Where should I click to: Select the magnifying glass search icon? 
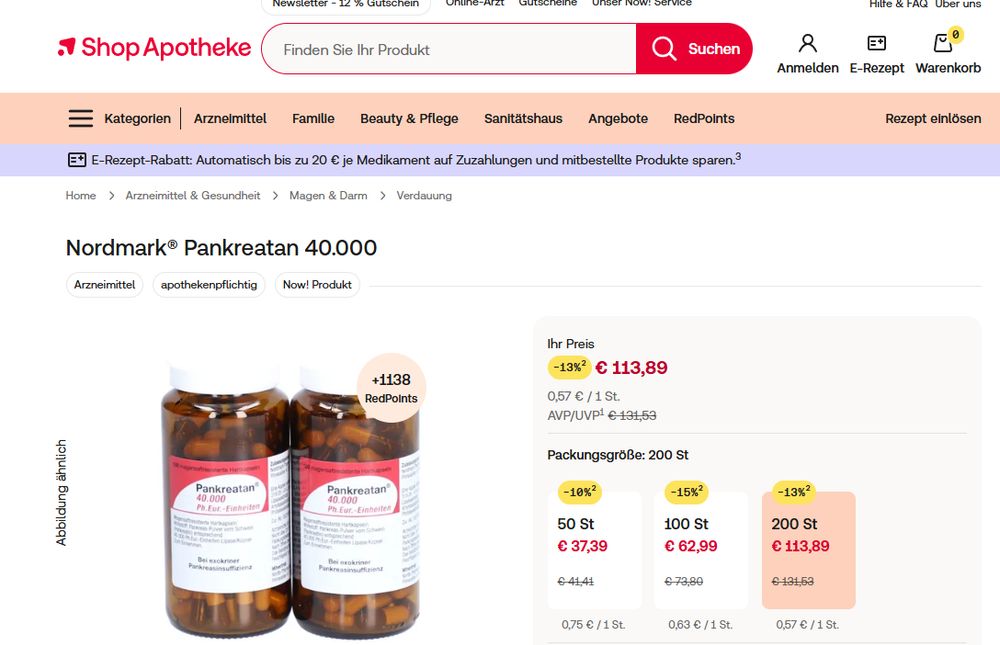(664, 48)
